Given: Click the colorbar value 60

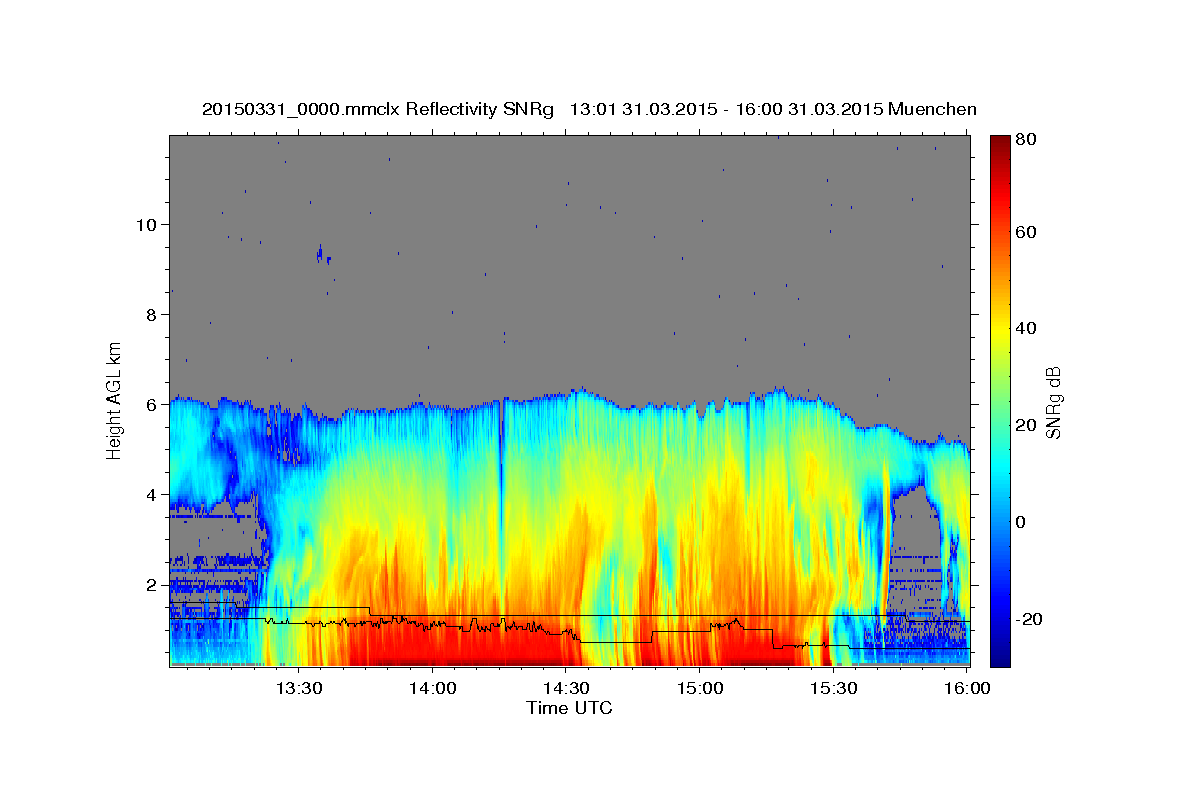Looking at the screenshot, I should coord(1024,232).
